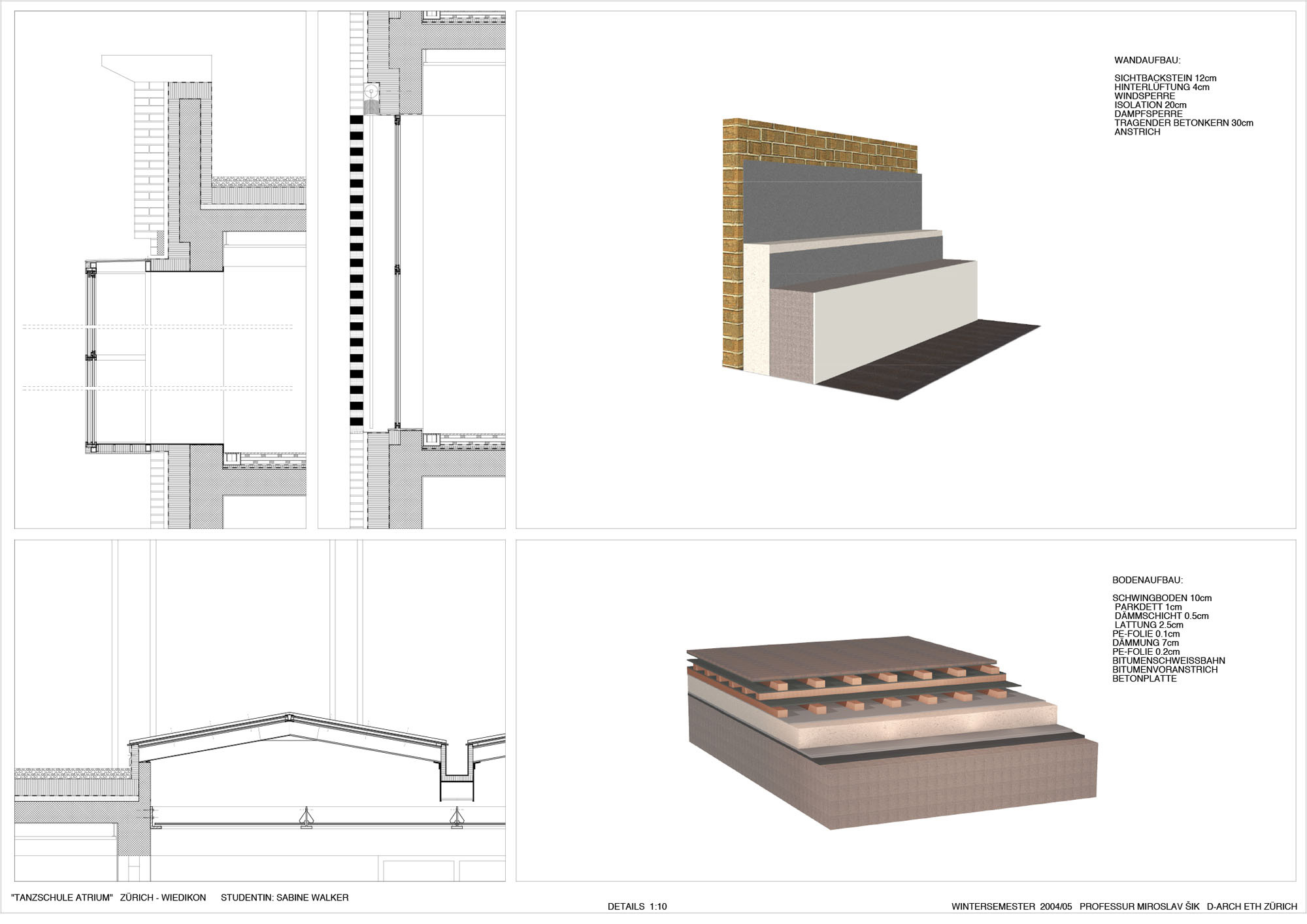This screenshot has height=924, width=1307.
Task: Click the BITUMENSCHWEISSBAHN line
Action: (1168, 661)
